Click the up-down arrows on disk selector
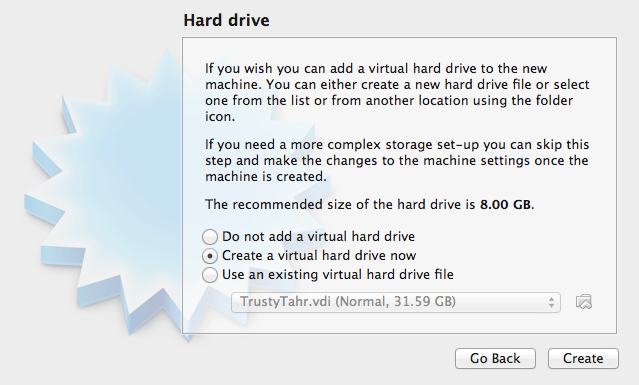This screenshot has height=385, width=639. 551,302
